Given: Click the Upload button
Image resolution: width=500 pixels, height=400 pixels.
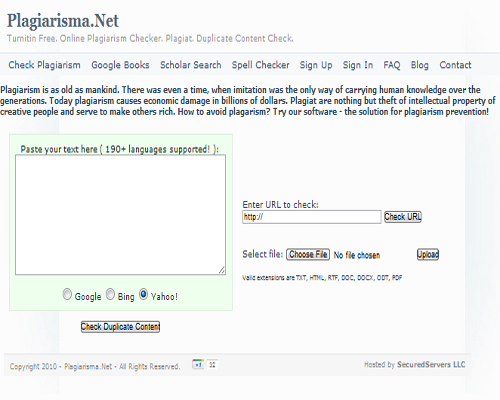Looking at the screenshot, I should (428, 255).
